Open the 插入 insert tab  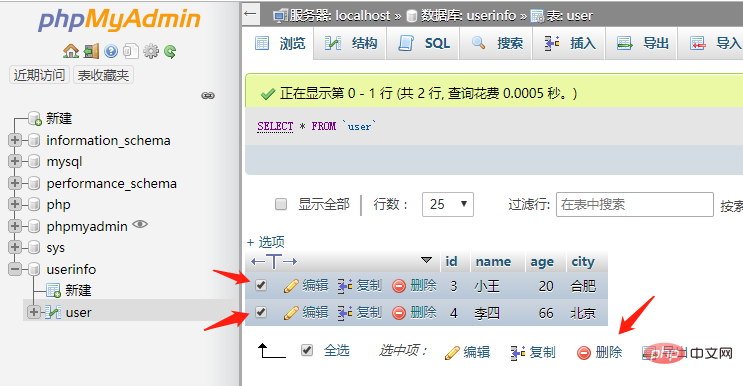(569, 44)
